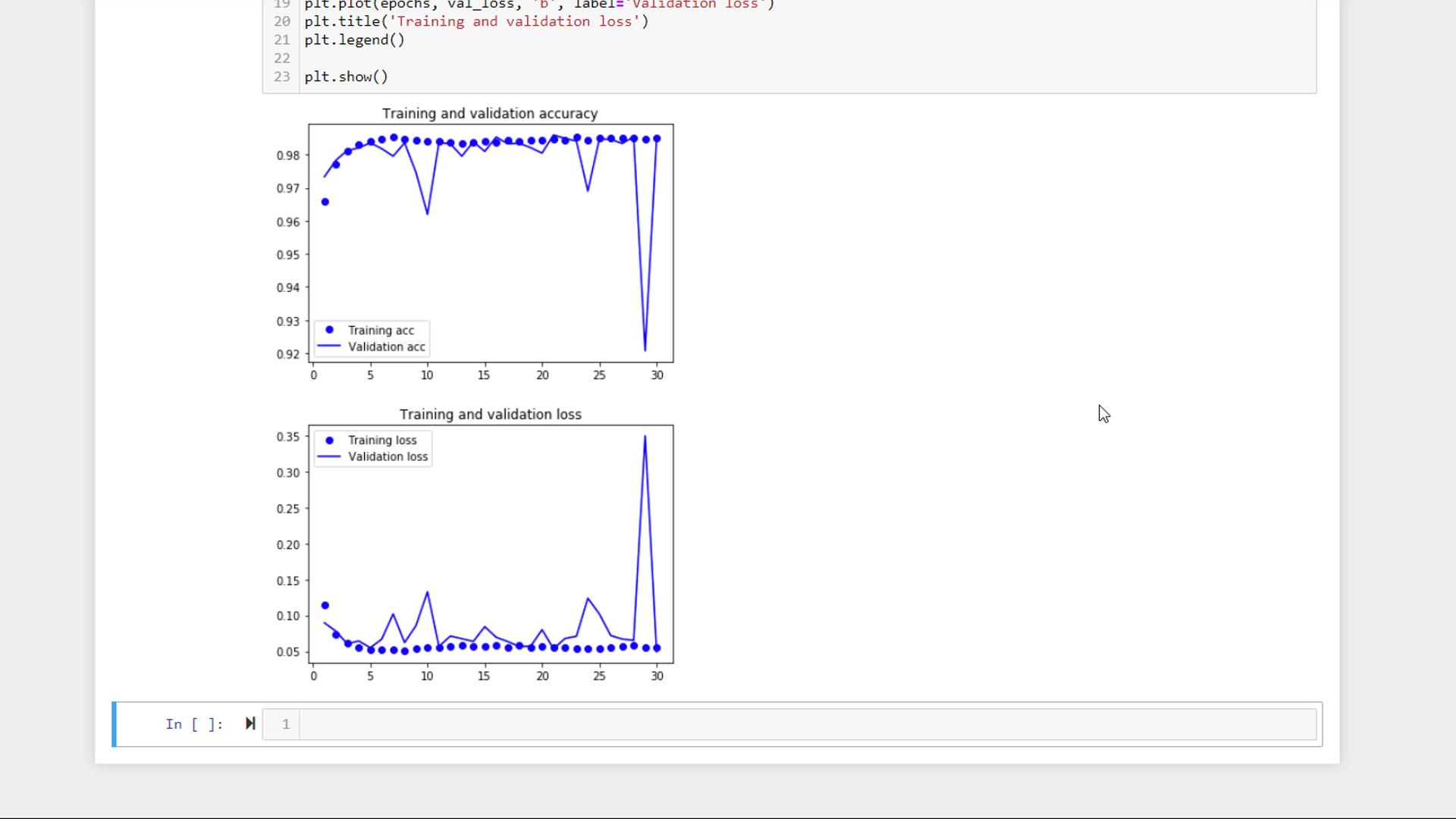This screenshot has width=1456, height=819.
Task: Click the plt.show() code line
Action: 346,76
